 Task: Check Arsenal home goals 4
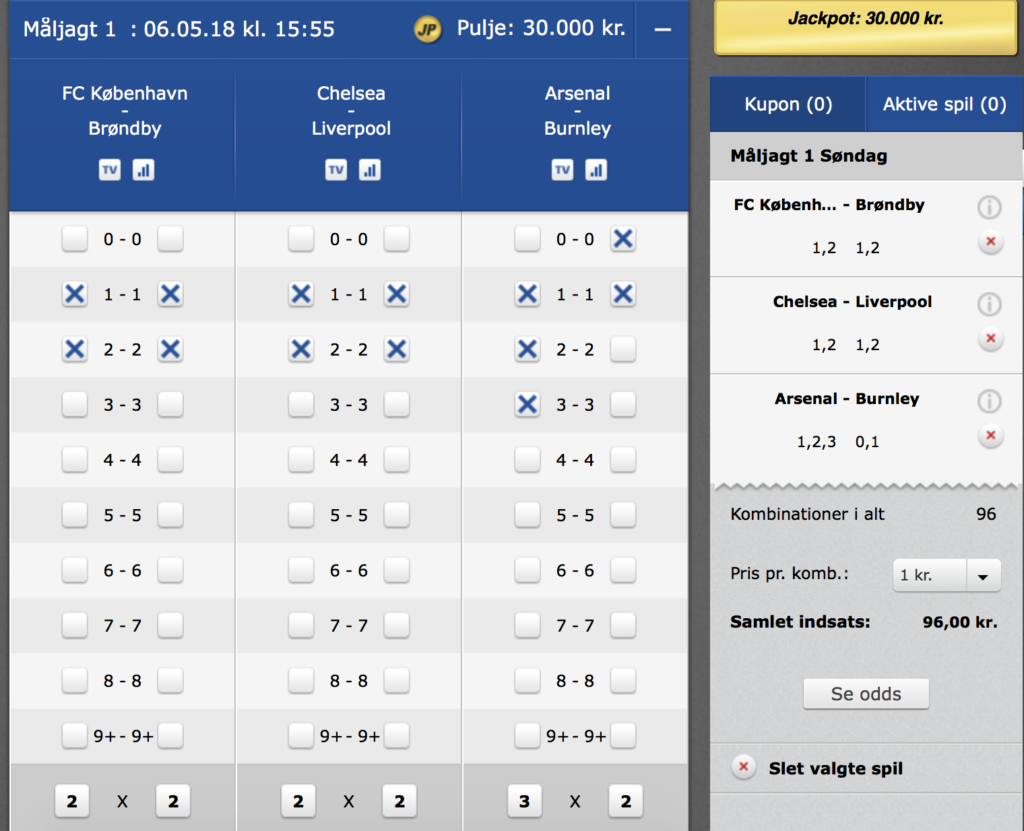click(x=527, y=460)
